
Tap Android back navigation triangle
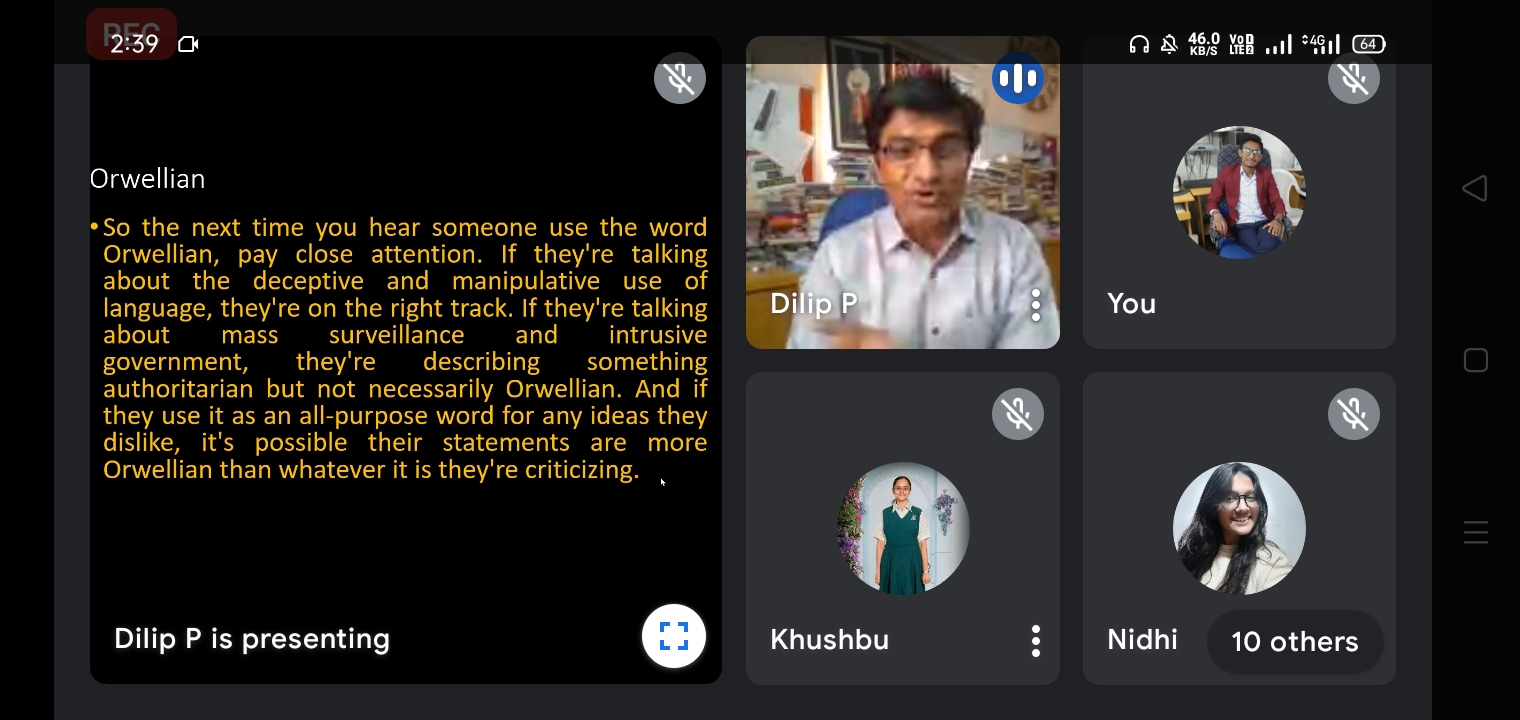1475,188
